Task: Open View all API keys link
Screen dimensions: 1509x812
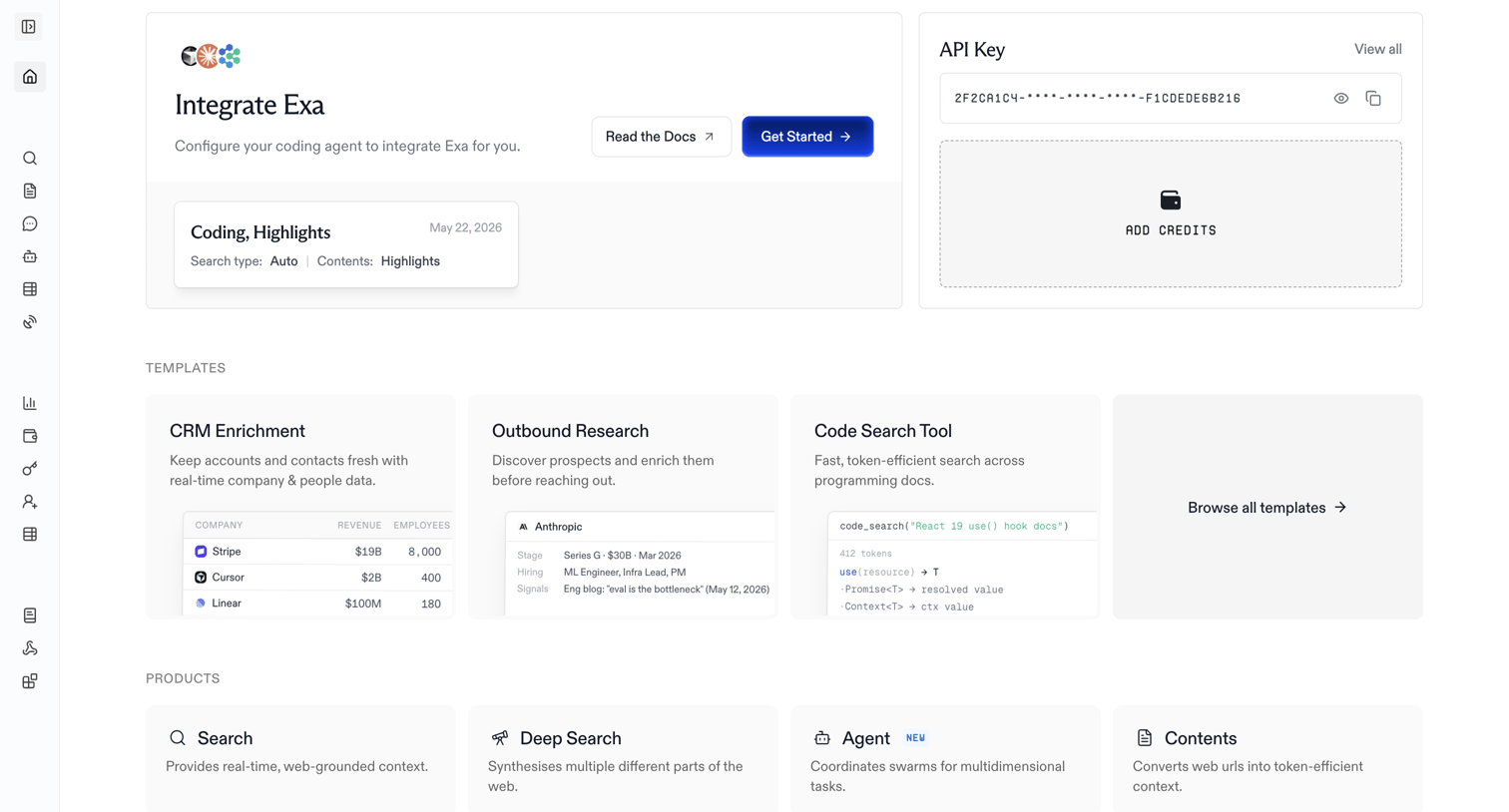Action: pos(1377,49)
